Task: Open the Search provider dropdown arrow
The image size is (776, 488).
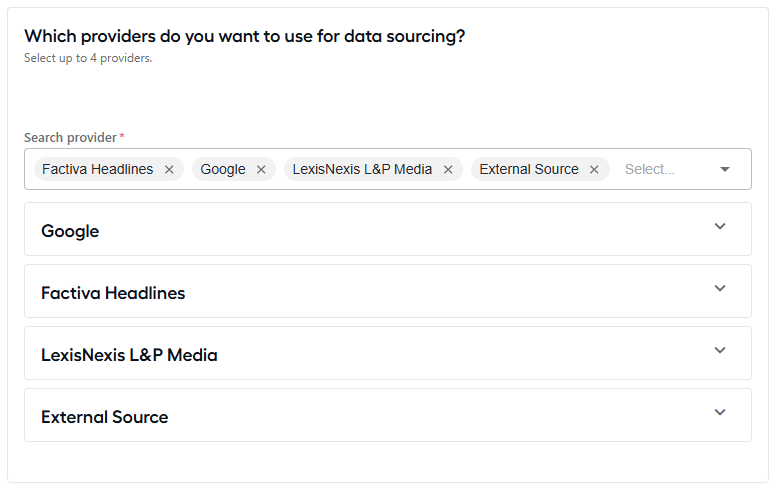Action: coord(725,169)
